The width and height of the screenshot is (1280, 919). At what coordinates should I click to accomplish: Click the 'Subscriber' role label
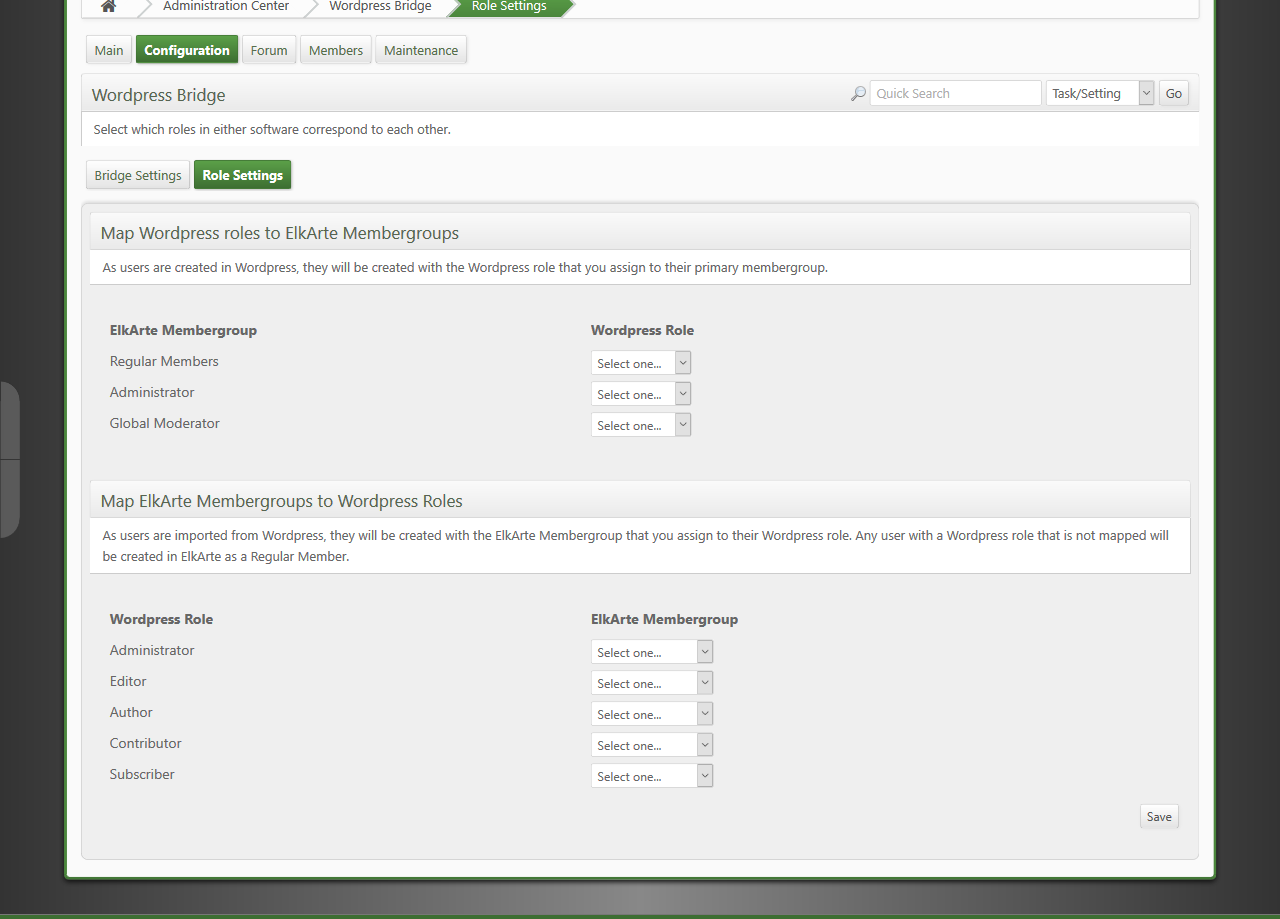click(x=142, y=774)
